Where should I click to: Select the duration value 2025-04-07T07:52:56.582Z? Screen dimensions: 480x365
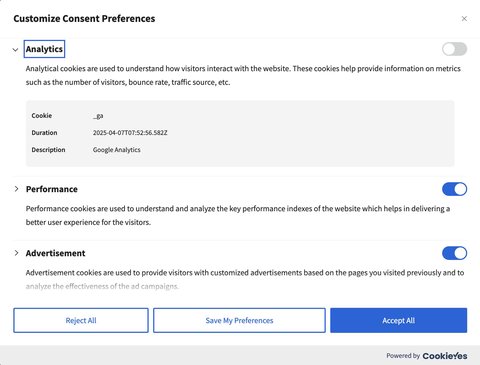[x=130, y=133]
